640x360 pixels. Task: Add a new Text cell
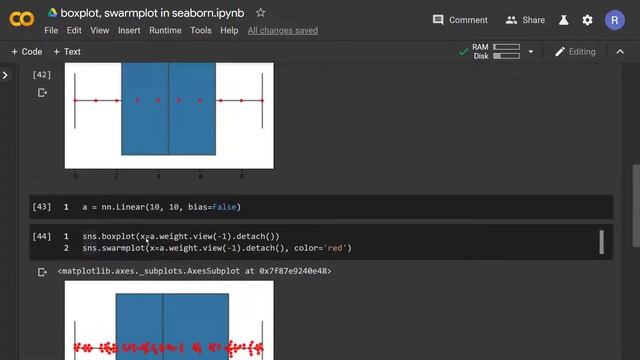[67, 52]
